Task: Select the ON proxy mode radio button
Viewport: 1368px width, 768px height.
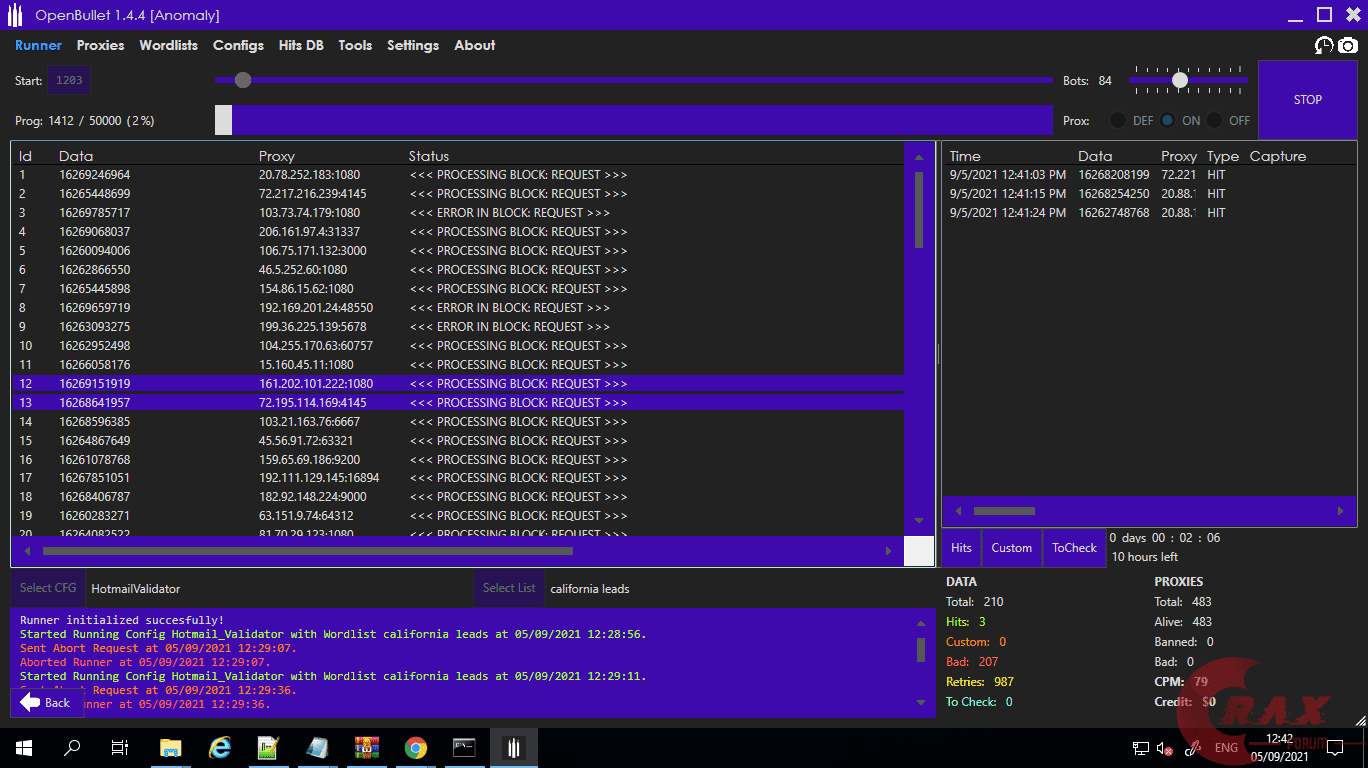Action: coord(1167,120)
